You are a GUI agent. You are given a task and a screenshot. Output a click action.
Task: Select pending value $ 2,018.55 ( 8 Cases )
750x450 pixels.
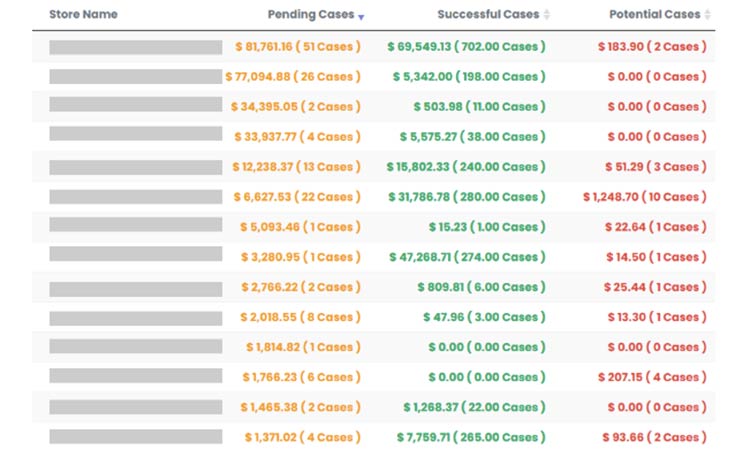(x=300, y=317)
